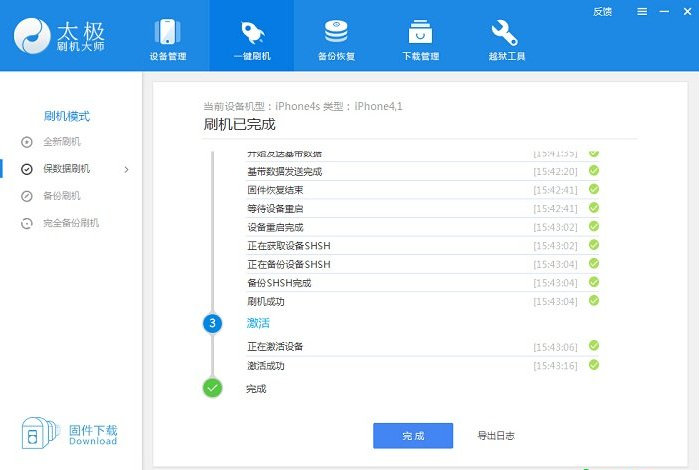The width and height of the screenshot is (700, 470).
Task: Click the green check beside 激活成功
Action: (594, 365)
